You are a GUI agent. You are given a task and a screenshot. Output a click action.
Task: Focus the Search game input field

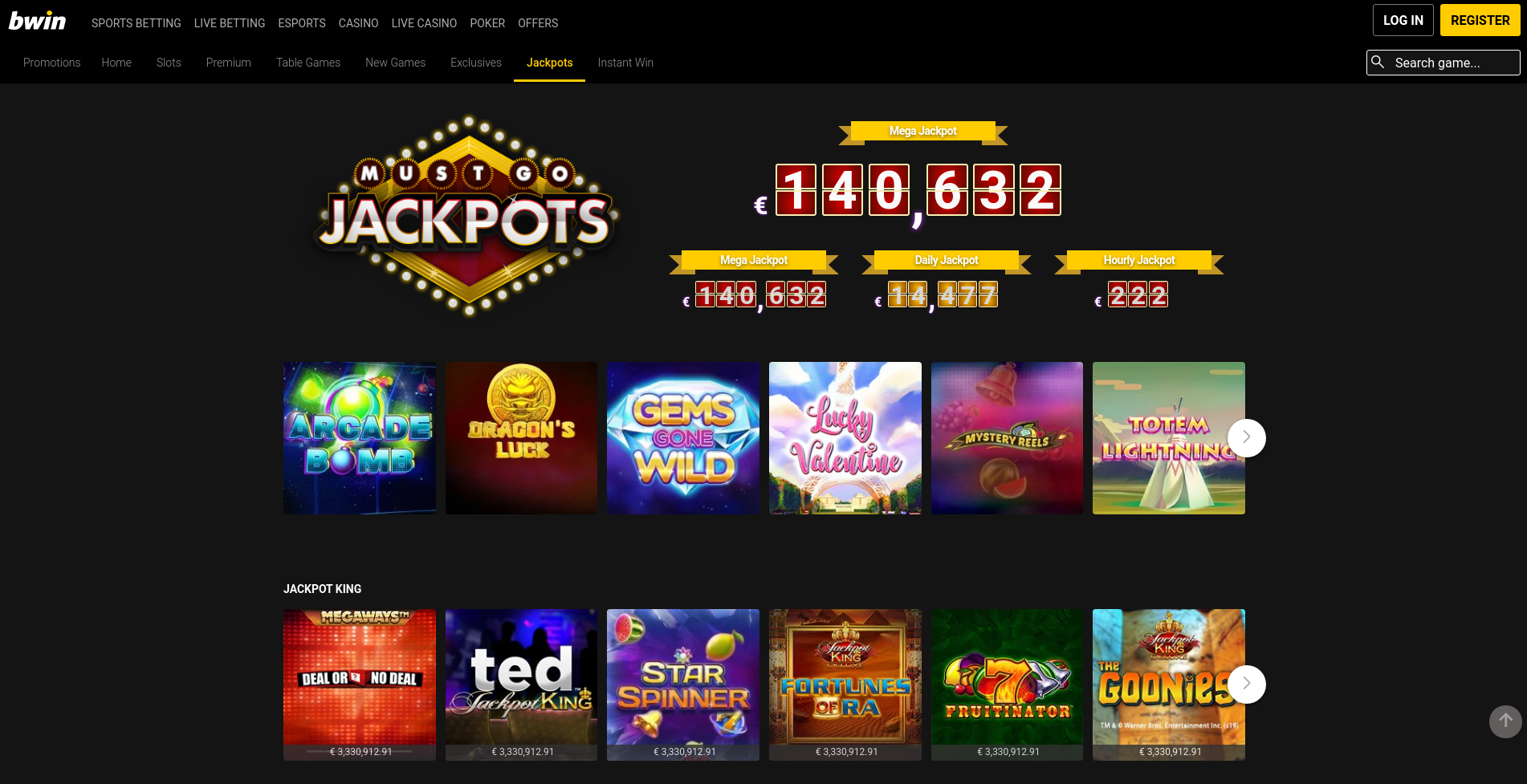(1443, 63)
